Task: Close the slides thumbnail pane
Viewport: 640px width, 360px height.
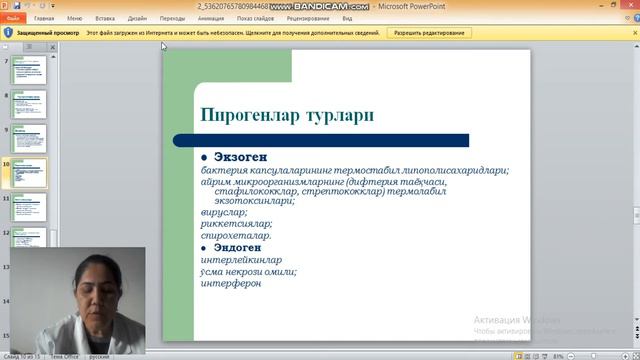Action: 53,47
